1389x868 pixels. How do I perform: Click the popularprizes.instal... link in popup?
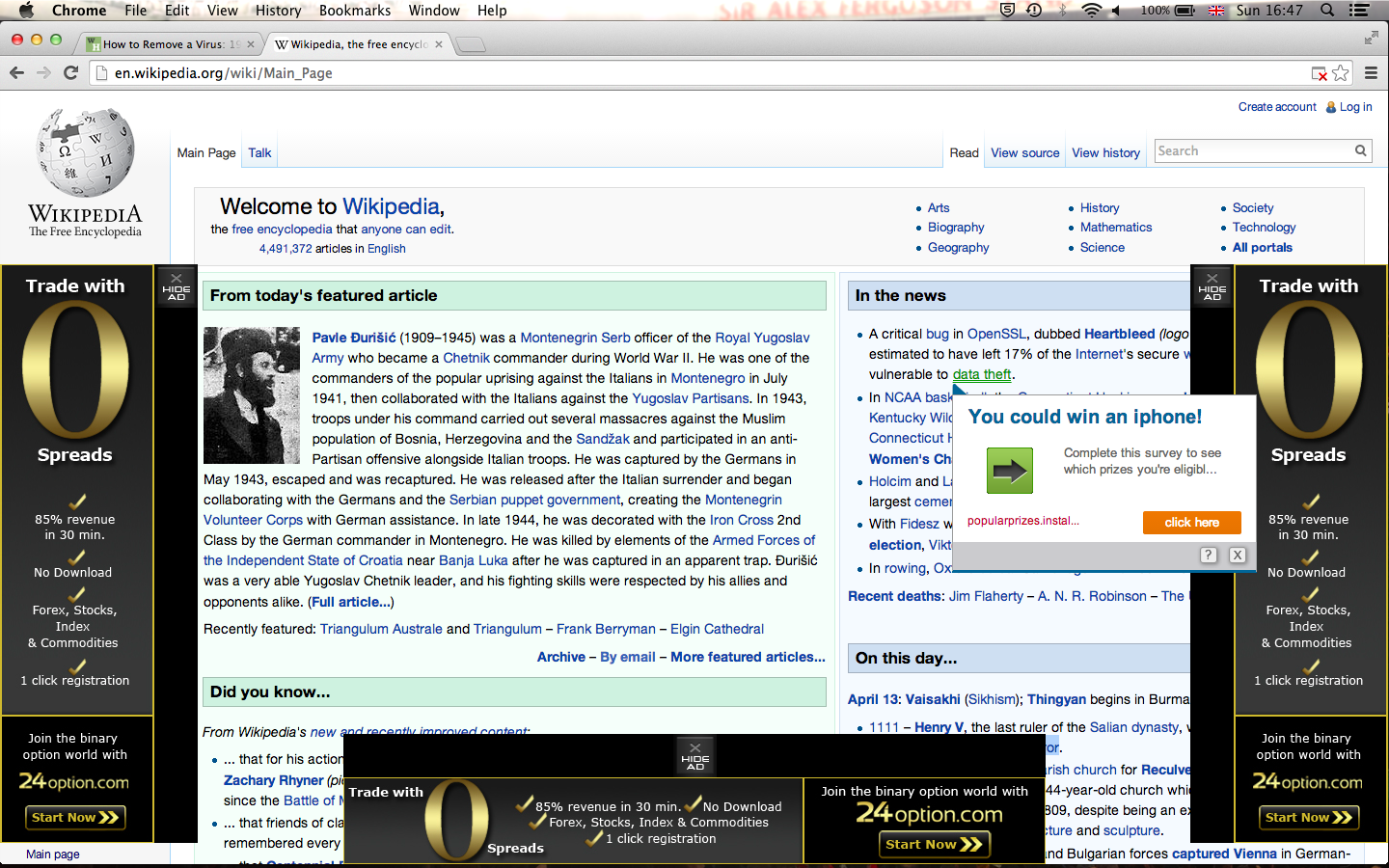(x=1023, y=521)
